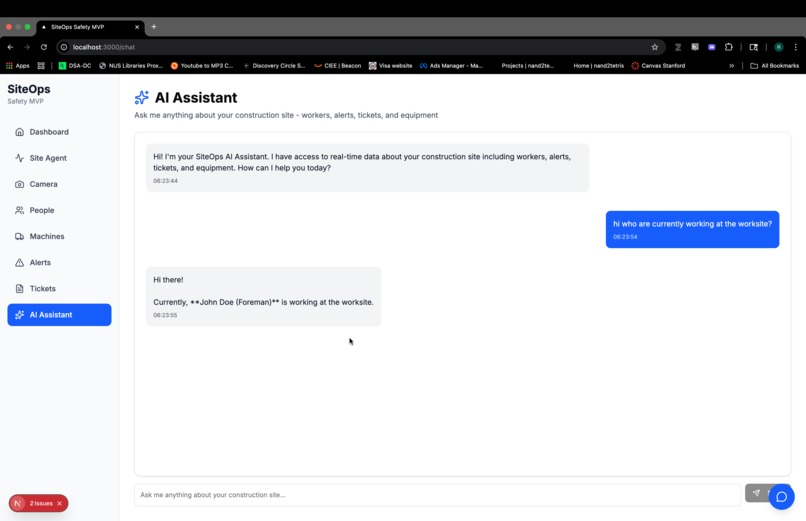Dismiss the 2 Issues badge with its X
The image size is (806, 521).
click(x=60, y=504)
